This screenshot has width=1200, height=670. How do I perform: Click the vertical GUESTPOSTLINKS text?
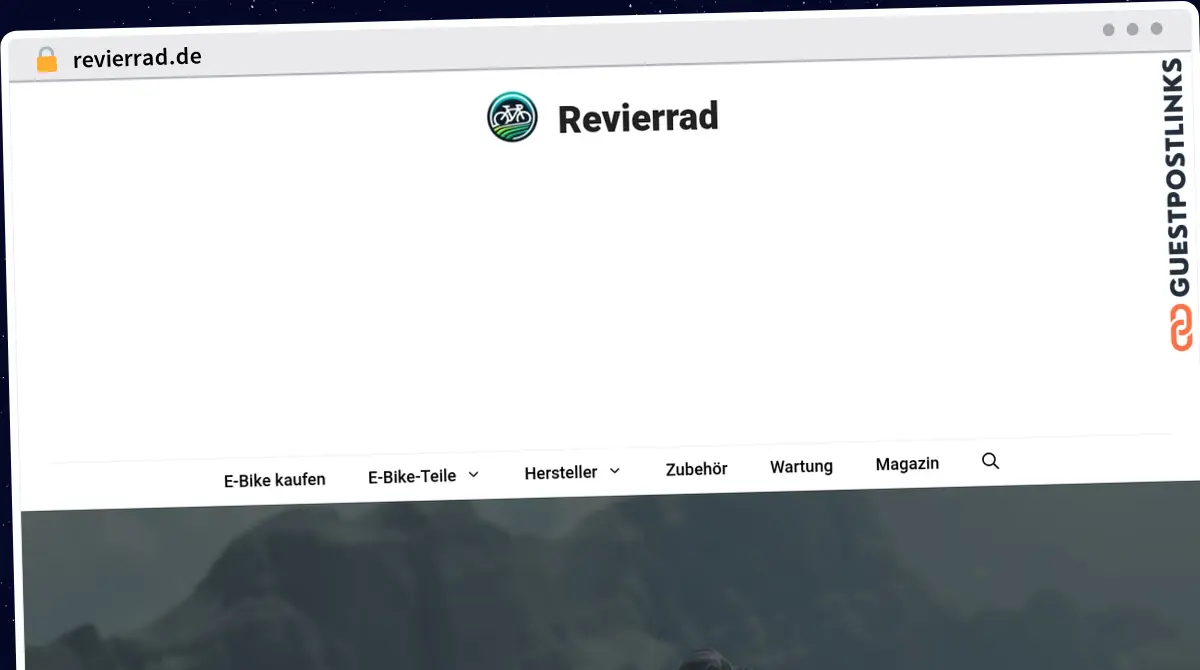tap(1179, 178)
